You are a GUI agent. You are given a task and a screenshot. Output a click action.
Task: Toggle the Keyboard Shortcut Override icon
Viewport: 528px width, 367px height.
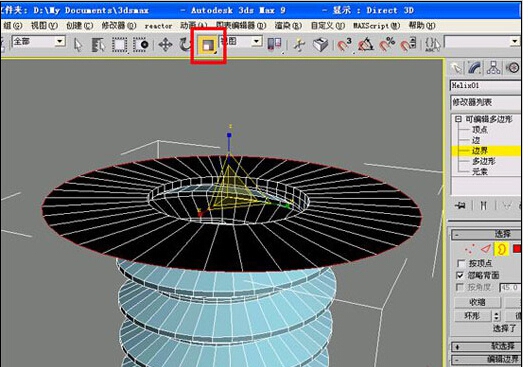point(320,45)
